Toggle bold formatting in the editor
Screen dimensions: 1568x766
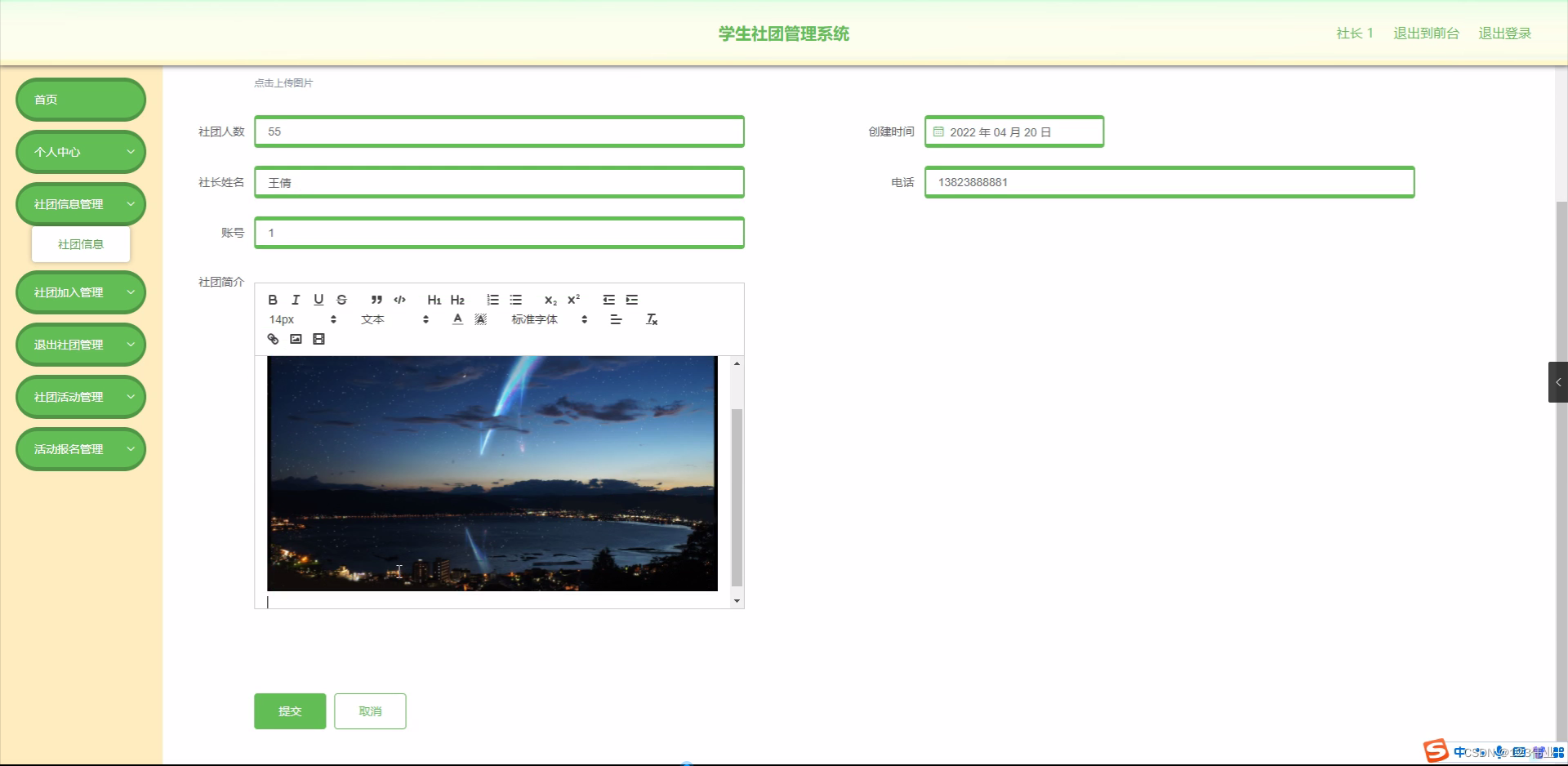click(273, 300)
